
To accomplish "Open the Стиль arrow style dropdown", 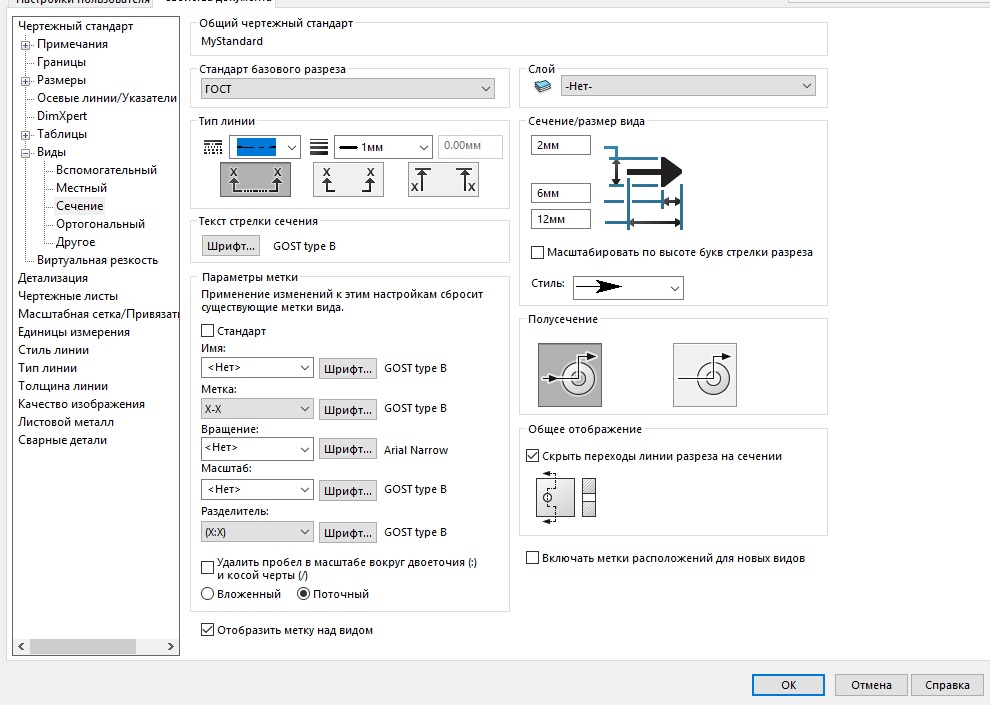I will pyautogui.click(x=627, y=288).
